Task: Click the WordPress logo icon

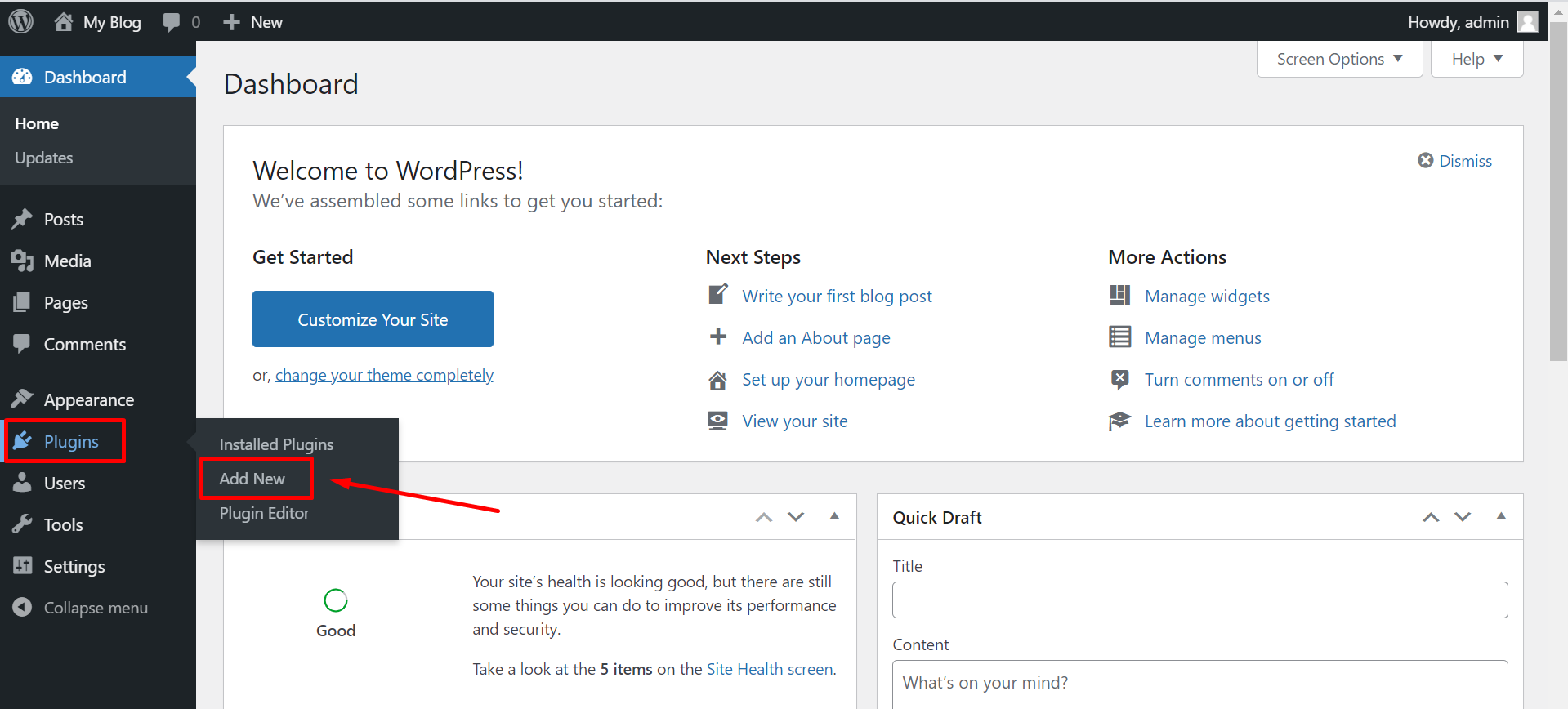Action: (x=21, y=21)
